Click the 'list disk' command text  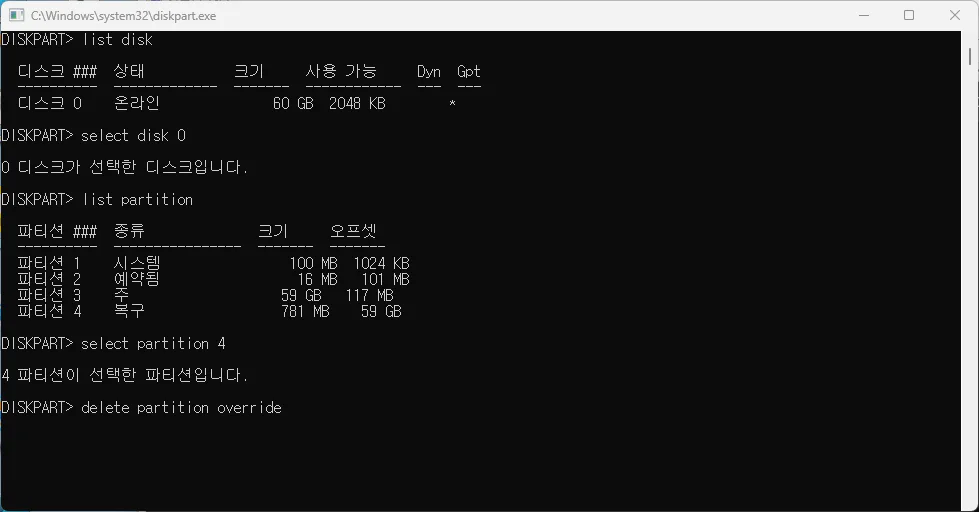[x=118, y=40]
